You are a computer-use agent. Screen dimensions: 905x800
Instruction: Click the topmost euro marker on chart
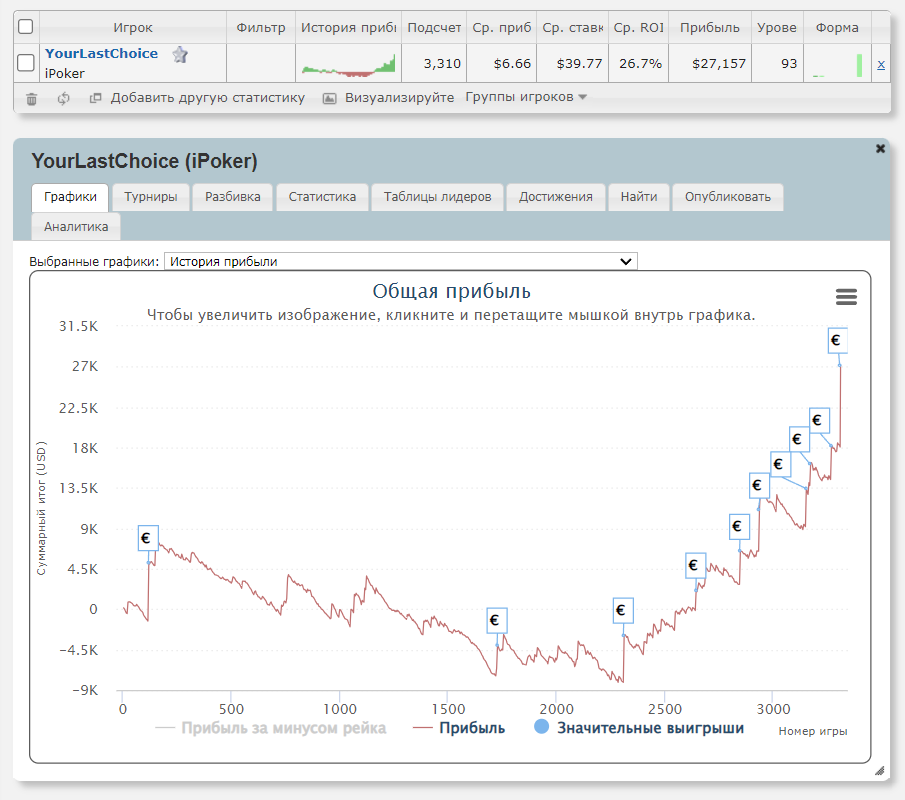[x=837, y=341]
